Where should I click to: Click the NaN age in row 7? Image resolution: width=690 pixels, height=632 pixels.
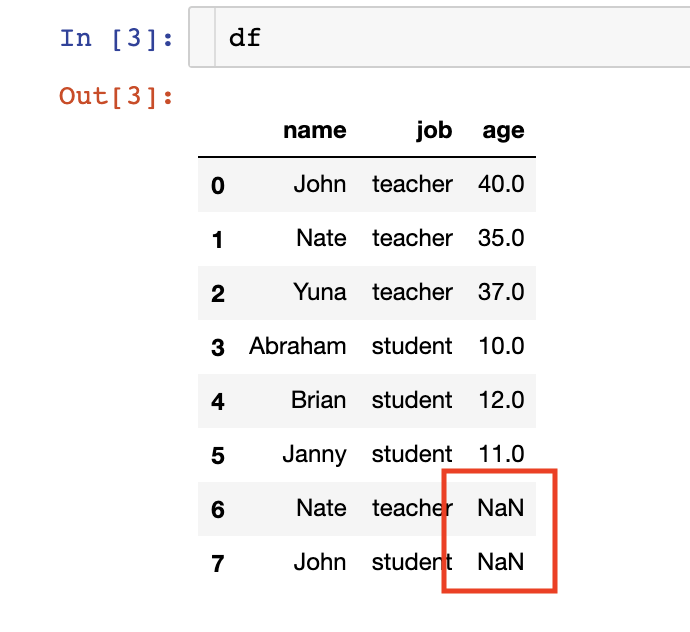tap(501, 562)
